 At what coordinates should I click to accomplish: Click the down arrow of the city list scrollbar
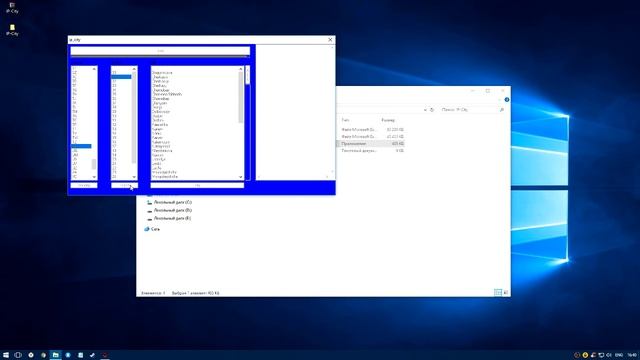point(240,177)
